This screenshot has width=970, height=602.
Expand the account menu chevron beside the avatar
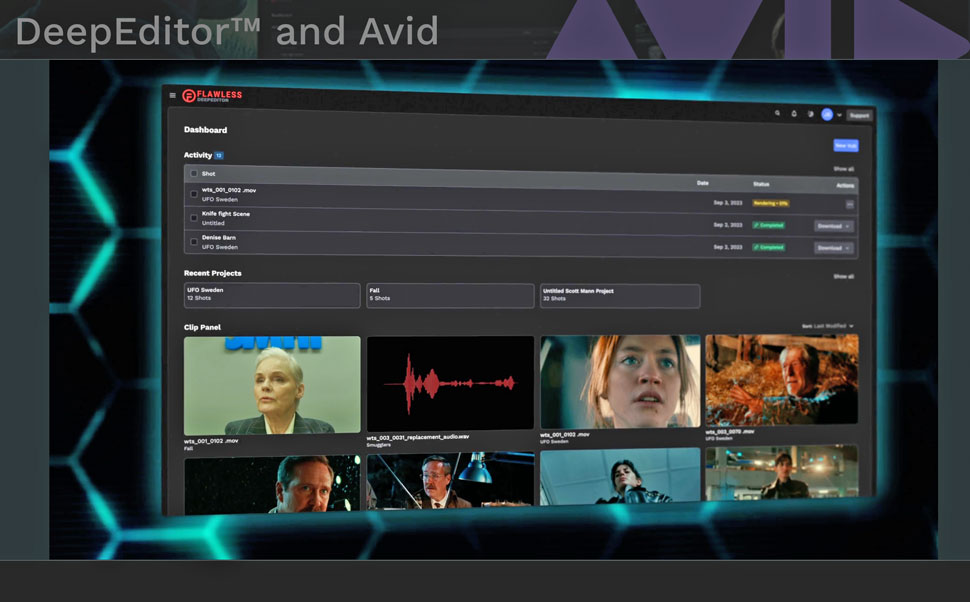pos(839,115)
